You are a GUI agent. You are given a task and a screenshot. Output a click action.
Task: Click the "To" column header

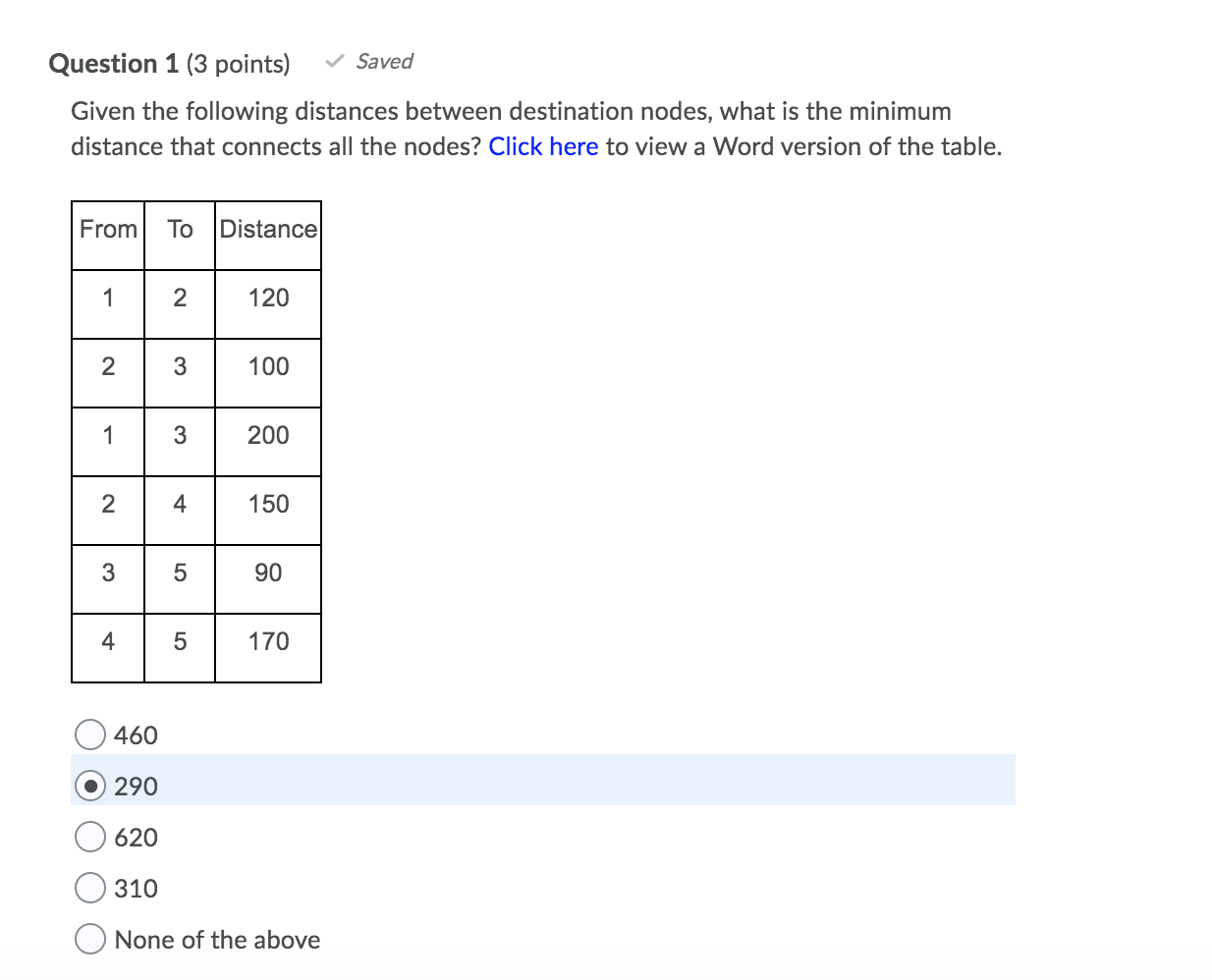(x=179, y=230)
